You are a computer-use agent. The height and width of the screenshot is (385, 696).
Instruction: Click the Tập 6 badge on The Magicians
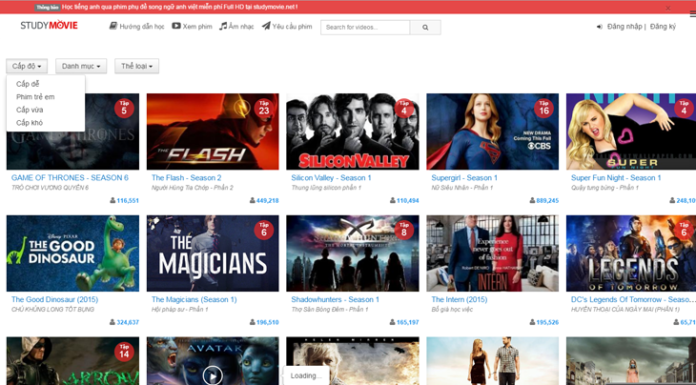coord(264,230)
